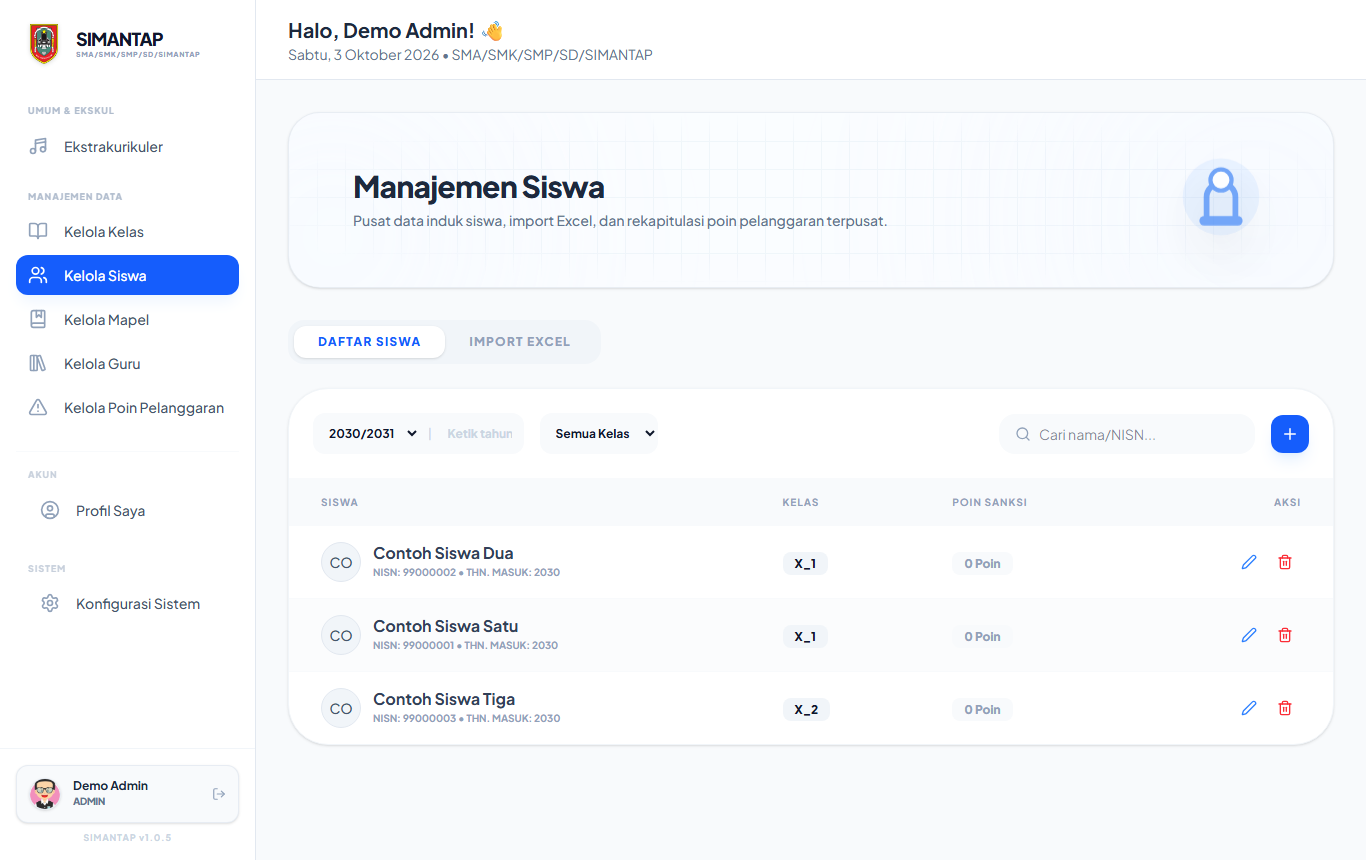Viewport: 1366px width, 860px height.
Task: Open the 2030/2031 school year dropdown
Action: (x=373, y=434)
